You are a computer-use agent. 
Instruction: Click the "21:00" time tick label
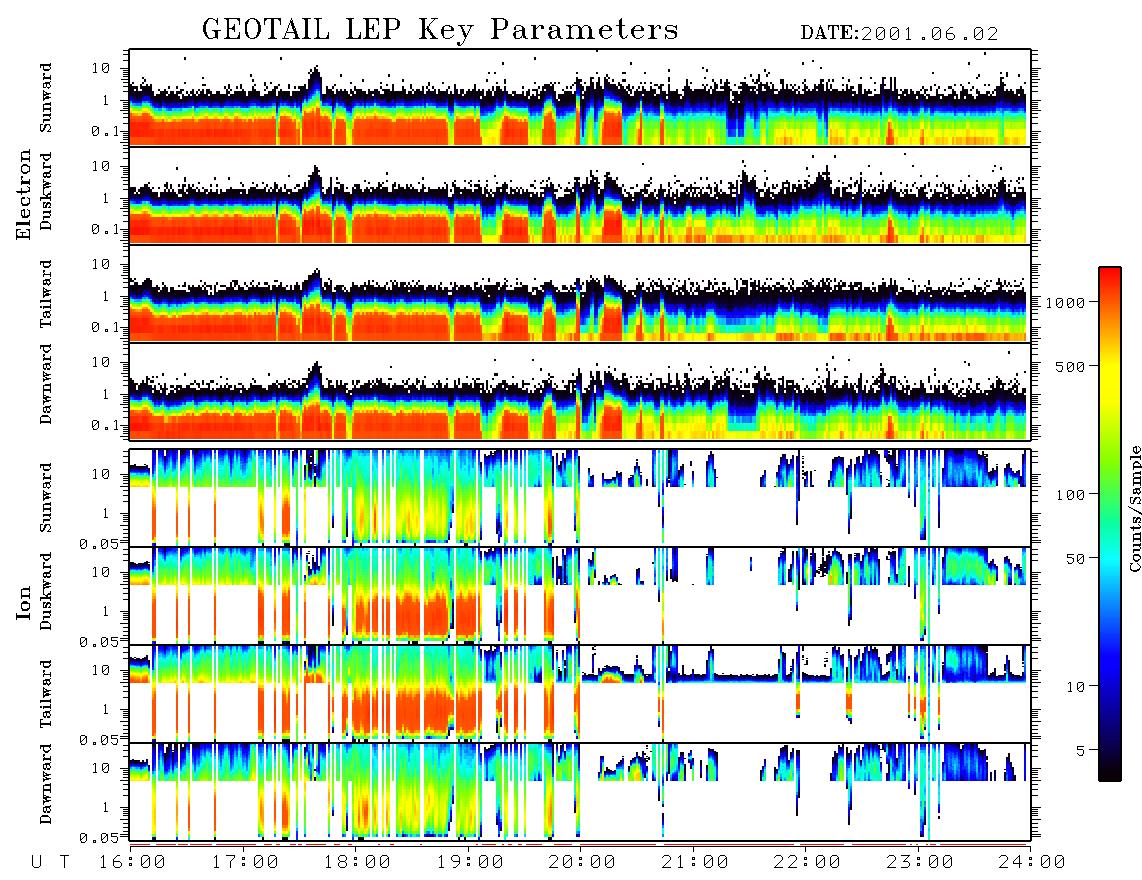695,863
